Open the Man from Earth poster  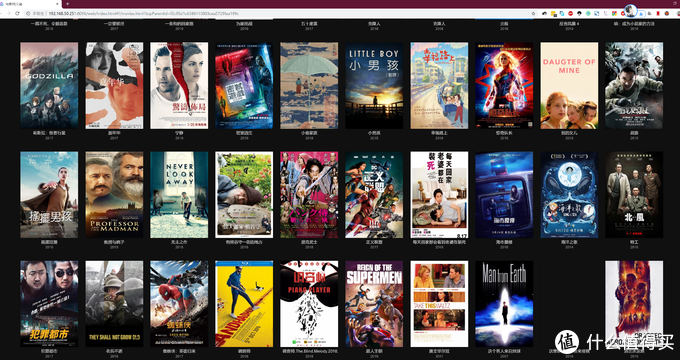click(504, 304)
